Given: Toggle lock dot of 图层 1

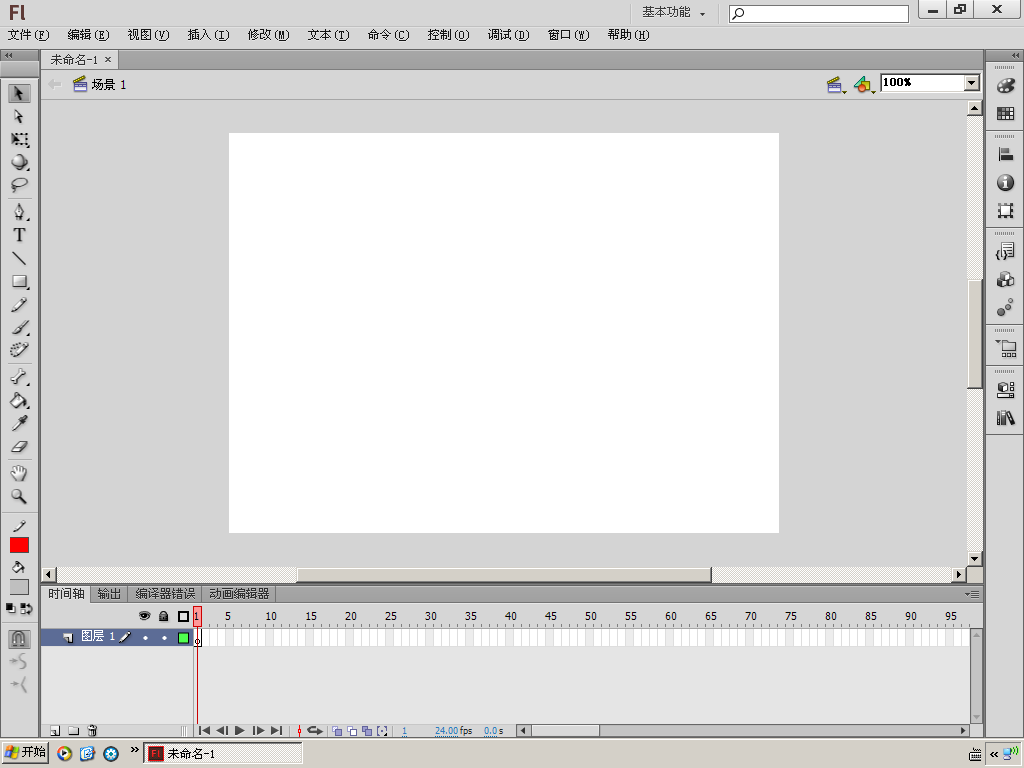Looking at the screenshot, I should (x=164, y=638).
